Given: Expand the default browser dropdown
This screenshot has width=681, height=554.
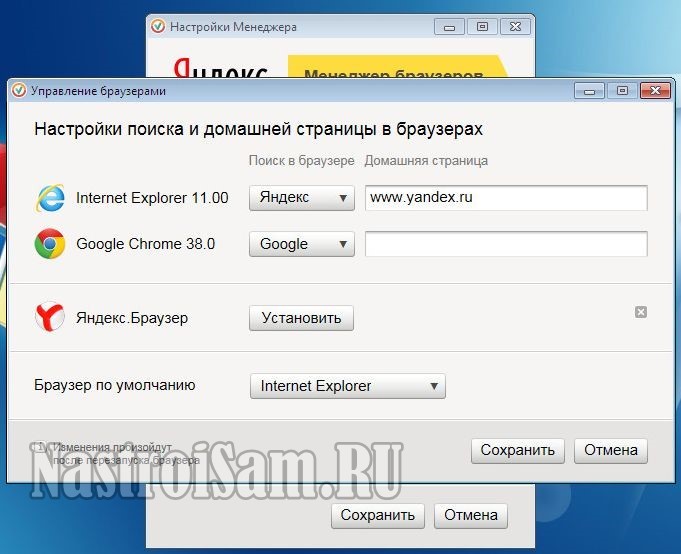Looking at the screenshot, I should 348,386.
